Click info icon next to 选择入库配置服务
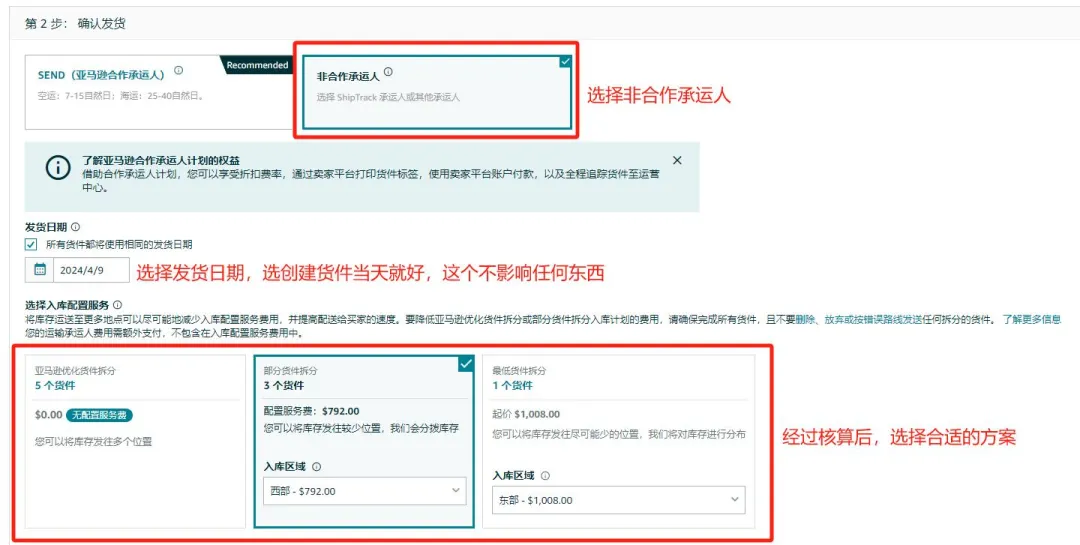This screenshot has height=545, width=1080. pos(117,305)
